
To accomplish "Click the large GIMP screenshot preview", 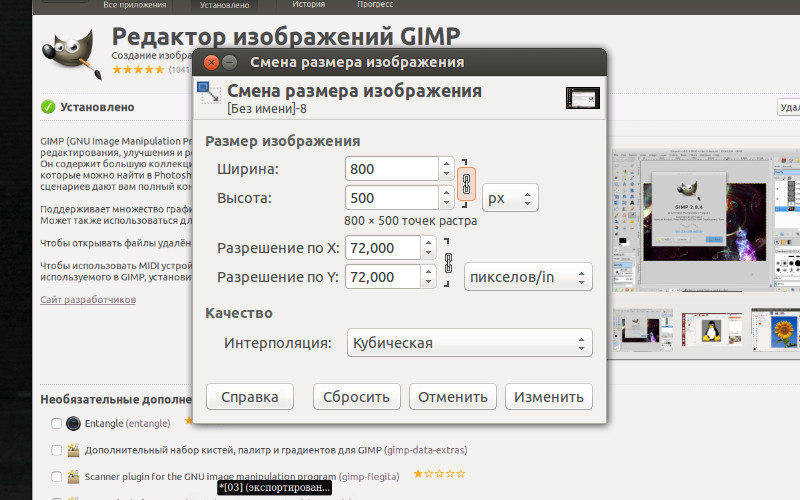I will pyautogui.click(x=706, y=221).
